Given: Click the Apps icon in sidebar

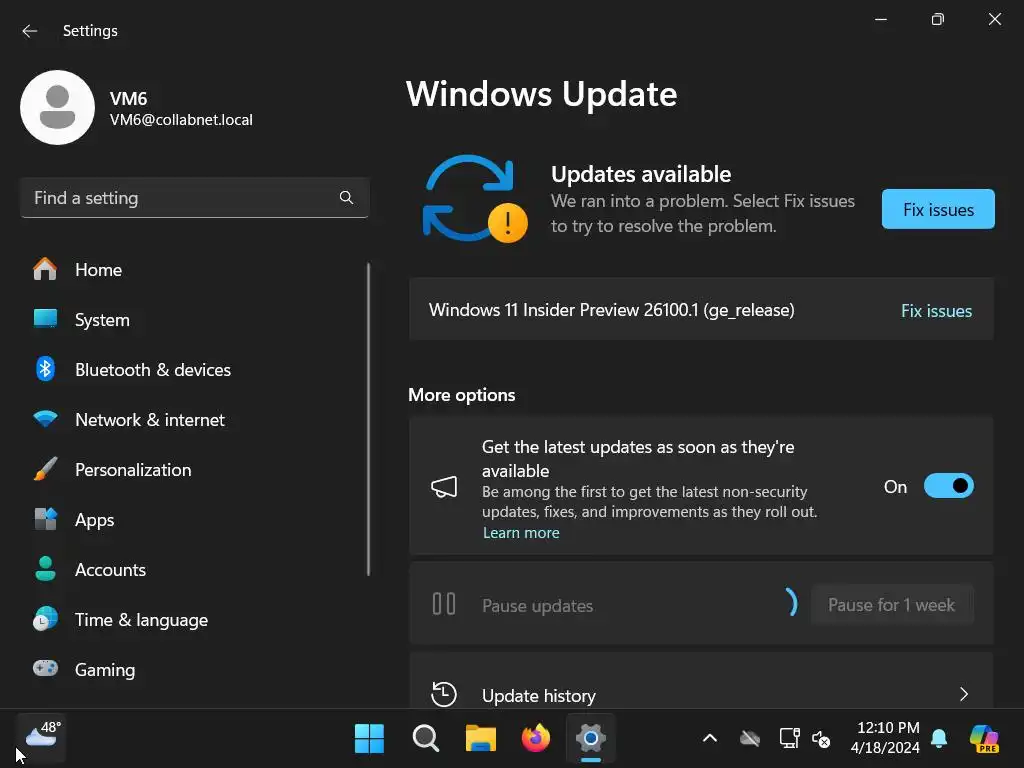Looking at the screenshot, I should click(45, 519).
